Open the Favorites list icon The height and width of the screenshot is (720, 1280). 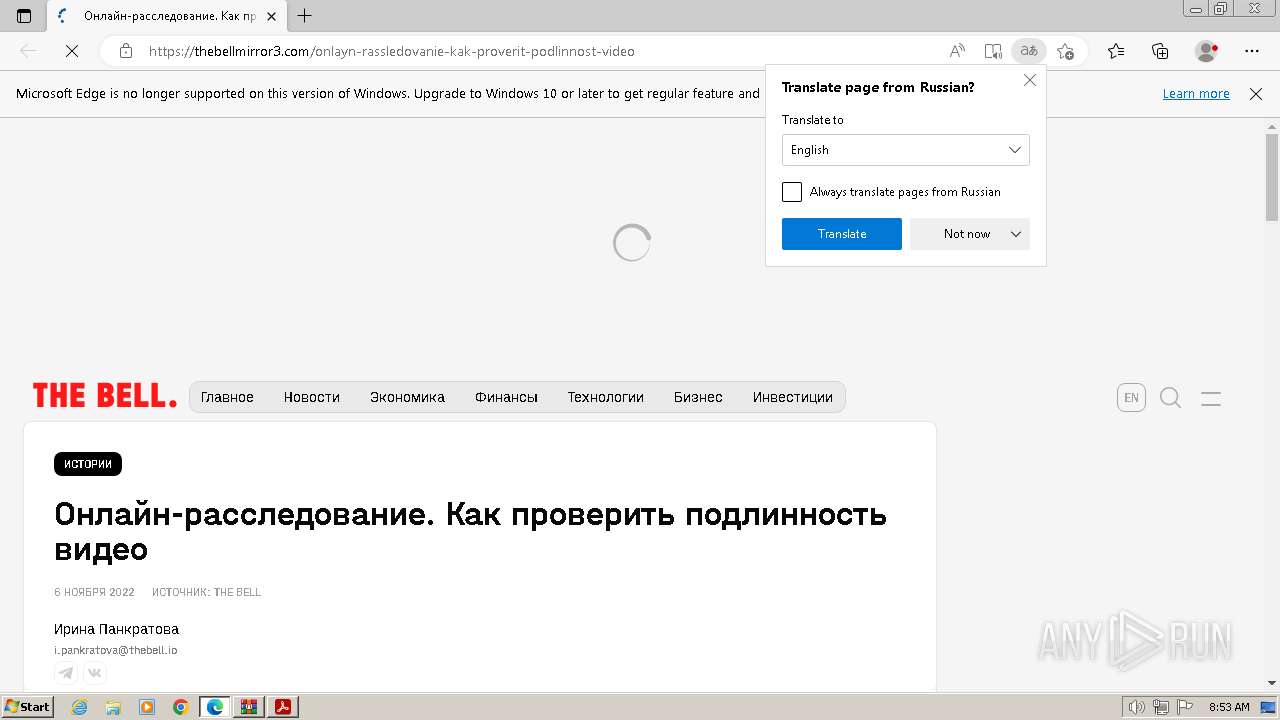click(1116, 51)
